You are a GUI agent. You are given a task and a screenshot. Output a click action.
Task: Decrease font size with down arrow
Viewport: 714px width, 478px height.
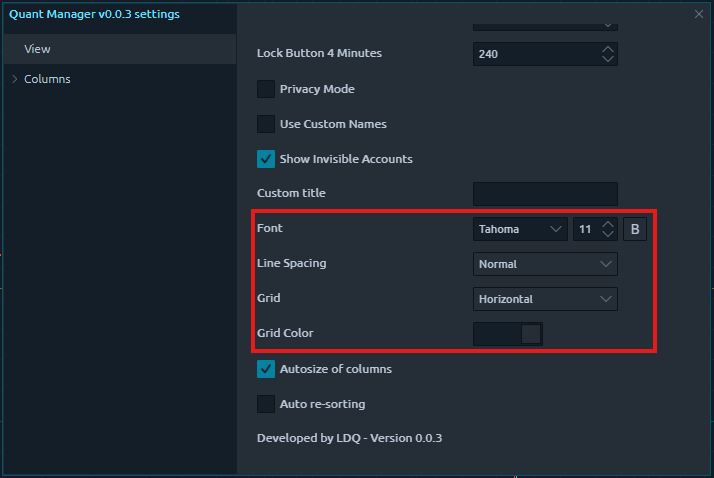(607, 235)
